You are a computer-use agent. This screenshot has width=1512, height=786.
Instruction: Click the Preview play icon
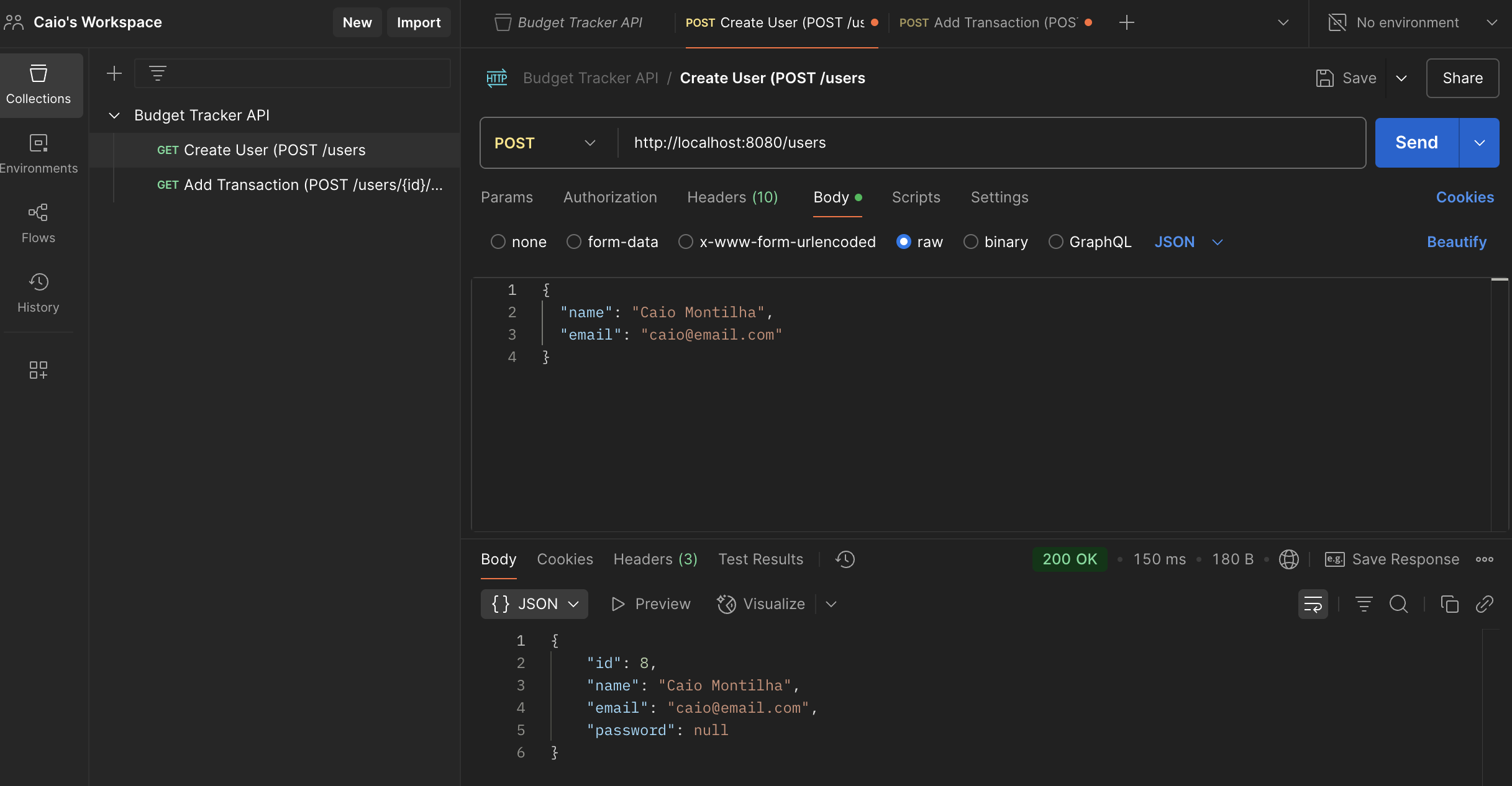coord(618,604)
